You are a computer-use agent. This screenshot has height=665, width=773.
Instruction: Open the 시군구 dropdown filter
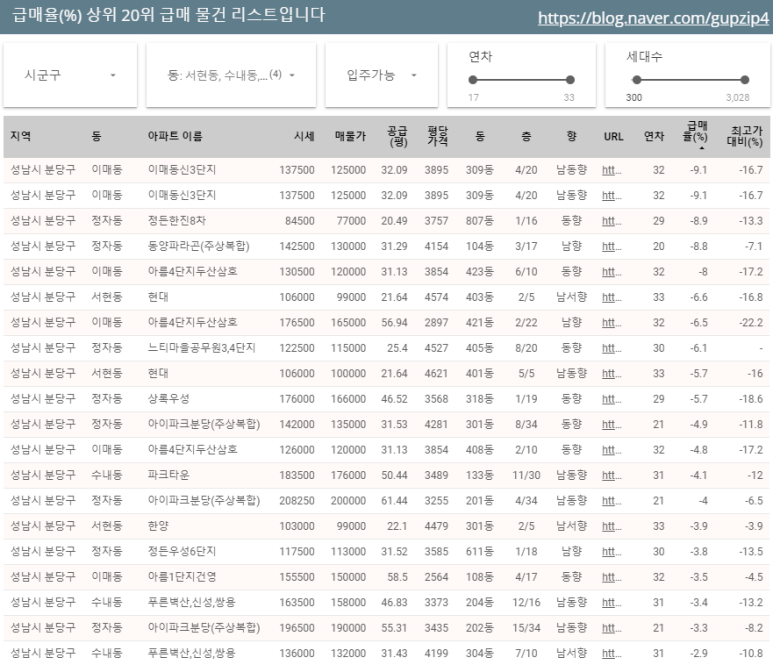[70, 75]
